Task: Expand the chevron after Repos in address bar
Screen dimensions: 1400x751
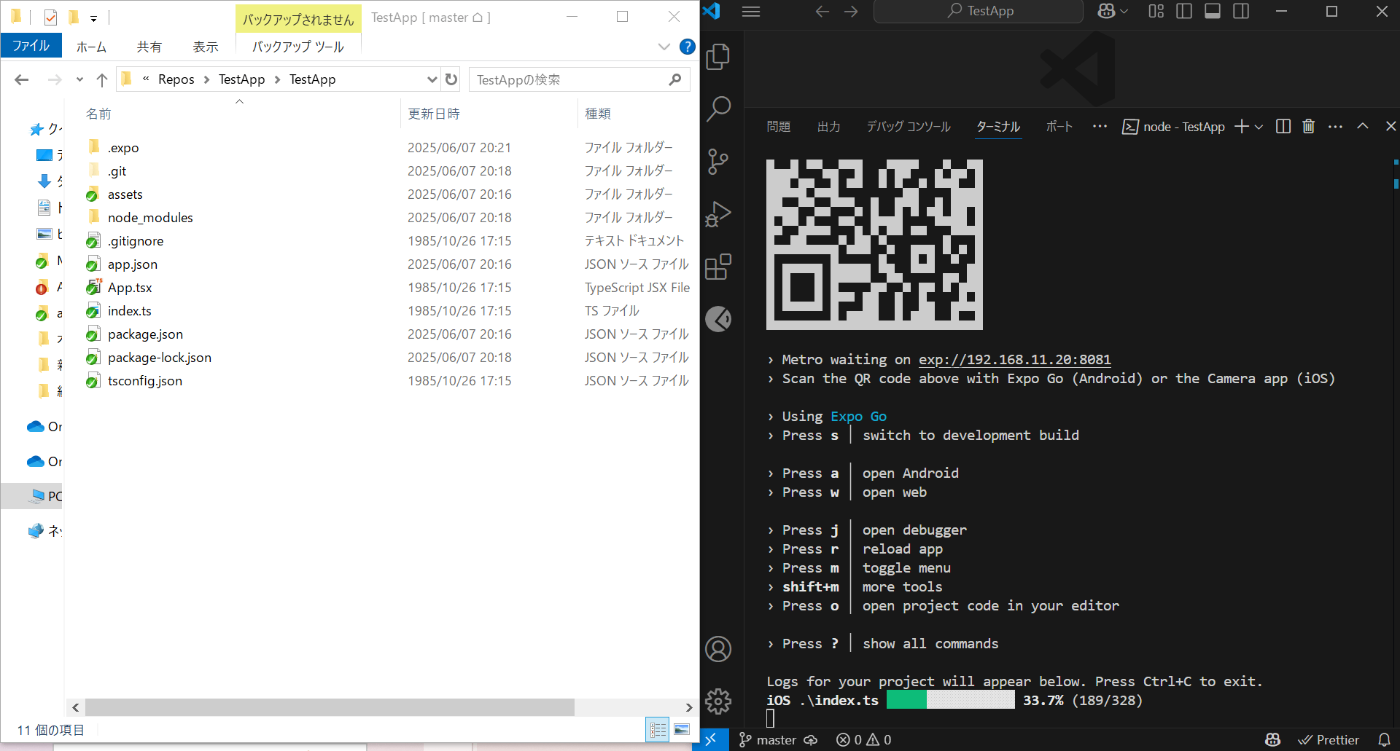Action: (x=207, y=79)
